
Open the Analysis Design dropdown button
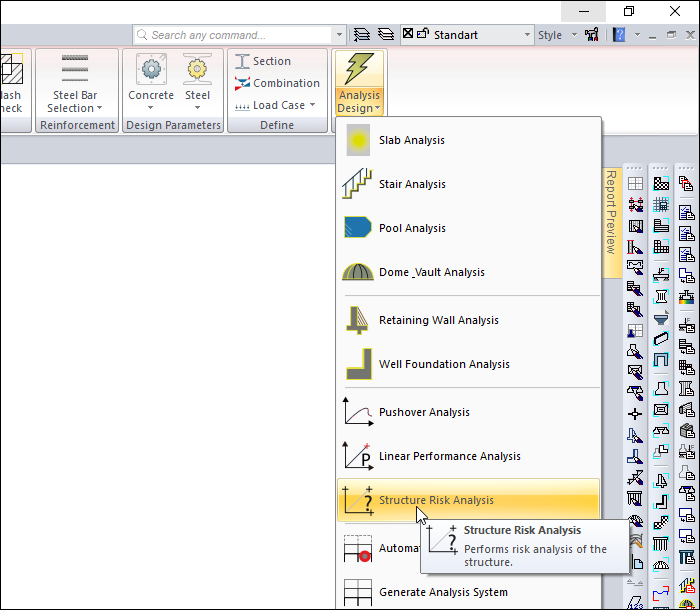click(359, 83)
